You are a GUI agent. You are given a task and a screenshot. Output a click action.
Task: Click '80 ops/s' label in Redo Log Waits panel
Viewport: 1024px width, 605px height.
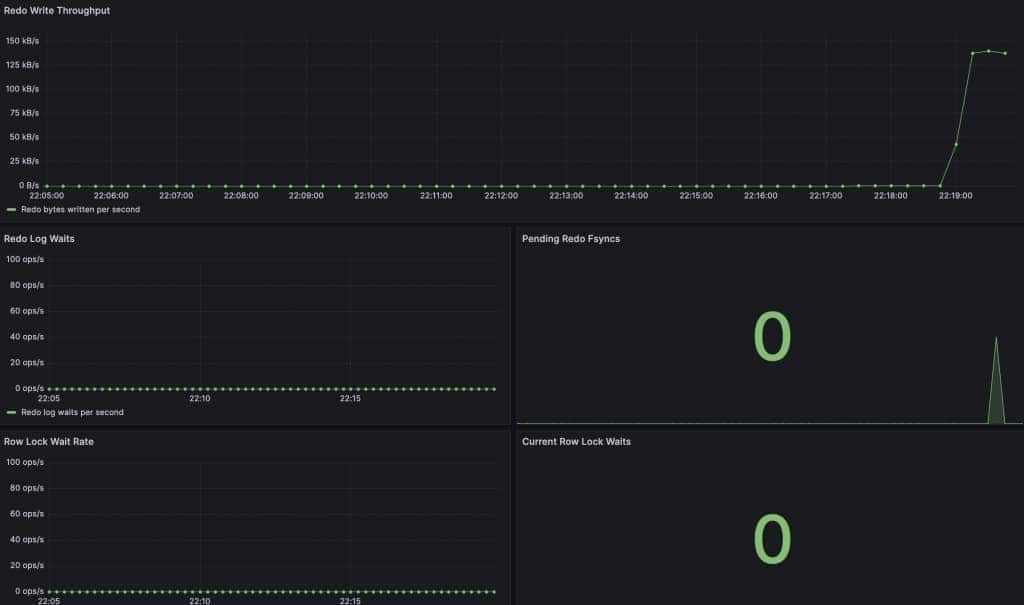pos(27,286)
